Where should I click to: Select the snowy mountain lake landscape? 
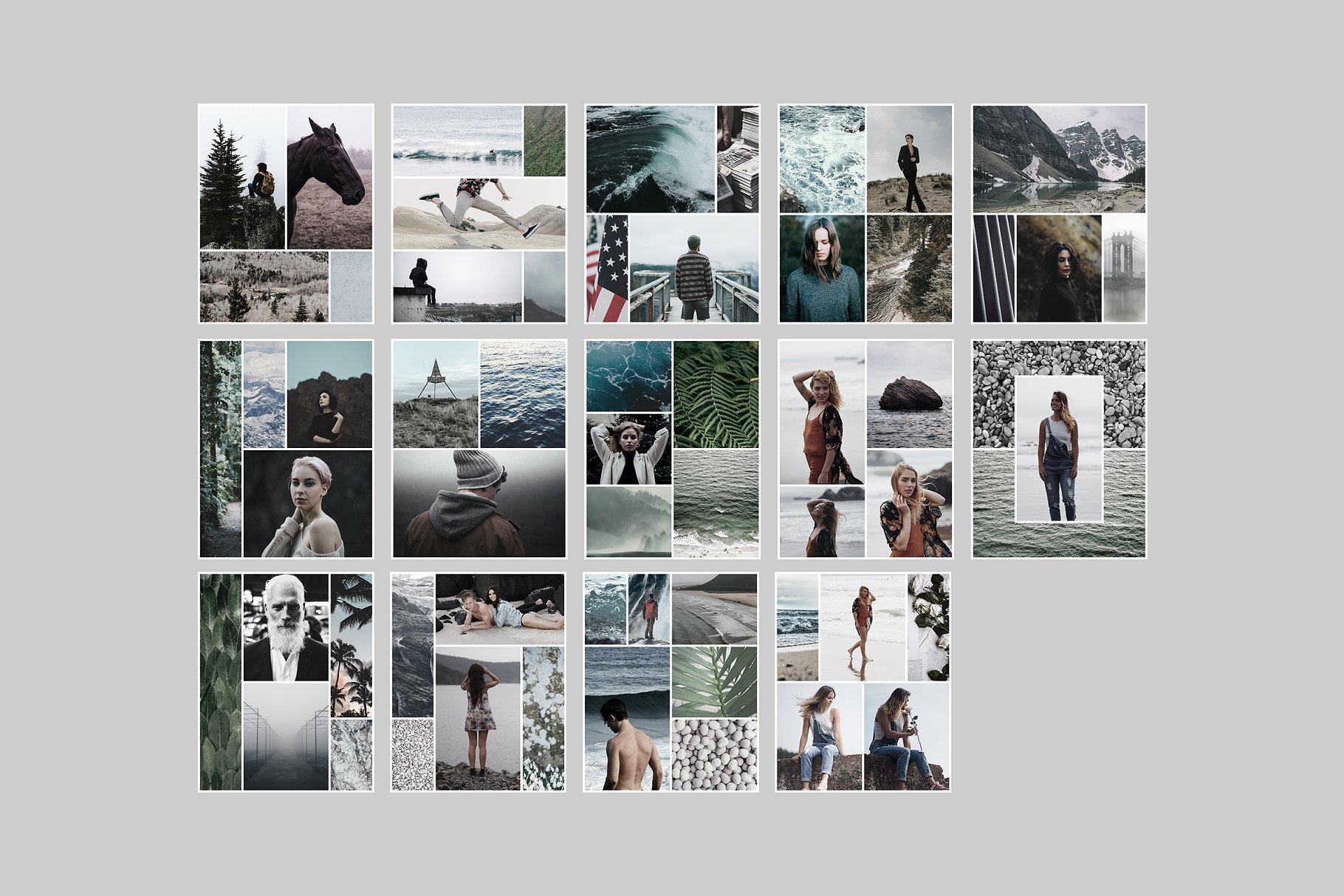pos(1058,159)
